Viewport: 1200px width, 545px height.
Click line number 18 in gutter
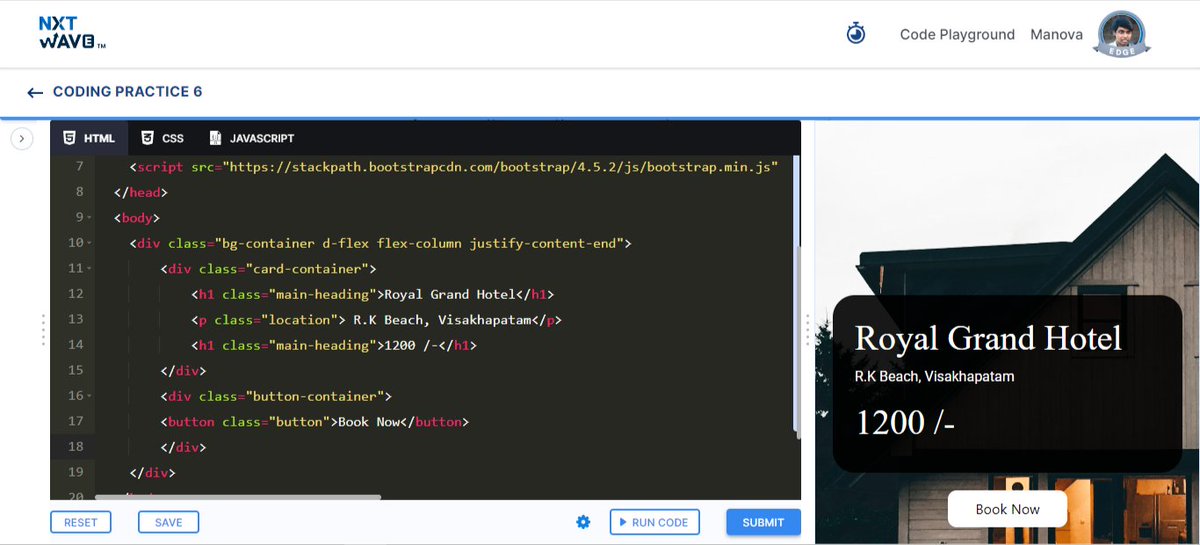[76, 447]
